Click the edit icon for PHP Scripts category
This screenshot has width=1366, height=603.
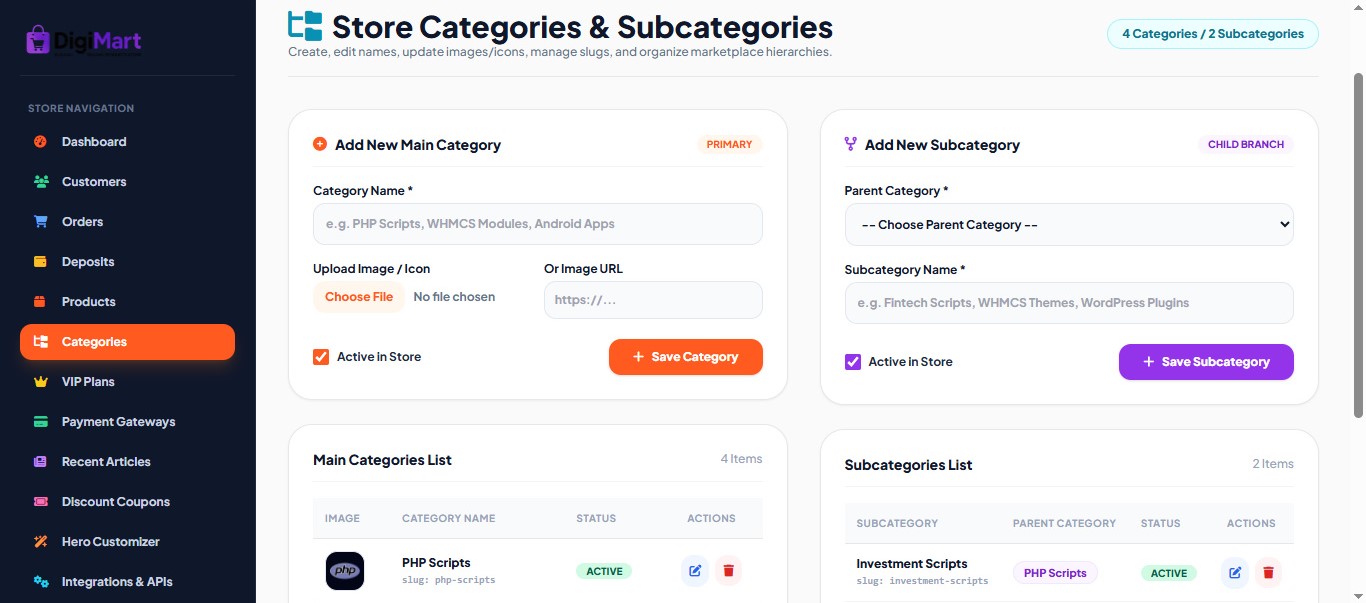[x=695, y=571]
